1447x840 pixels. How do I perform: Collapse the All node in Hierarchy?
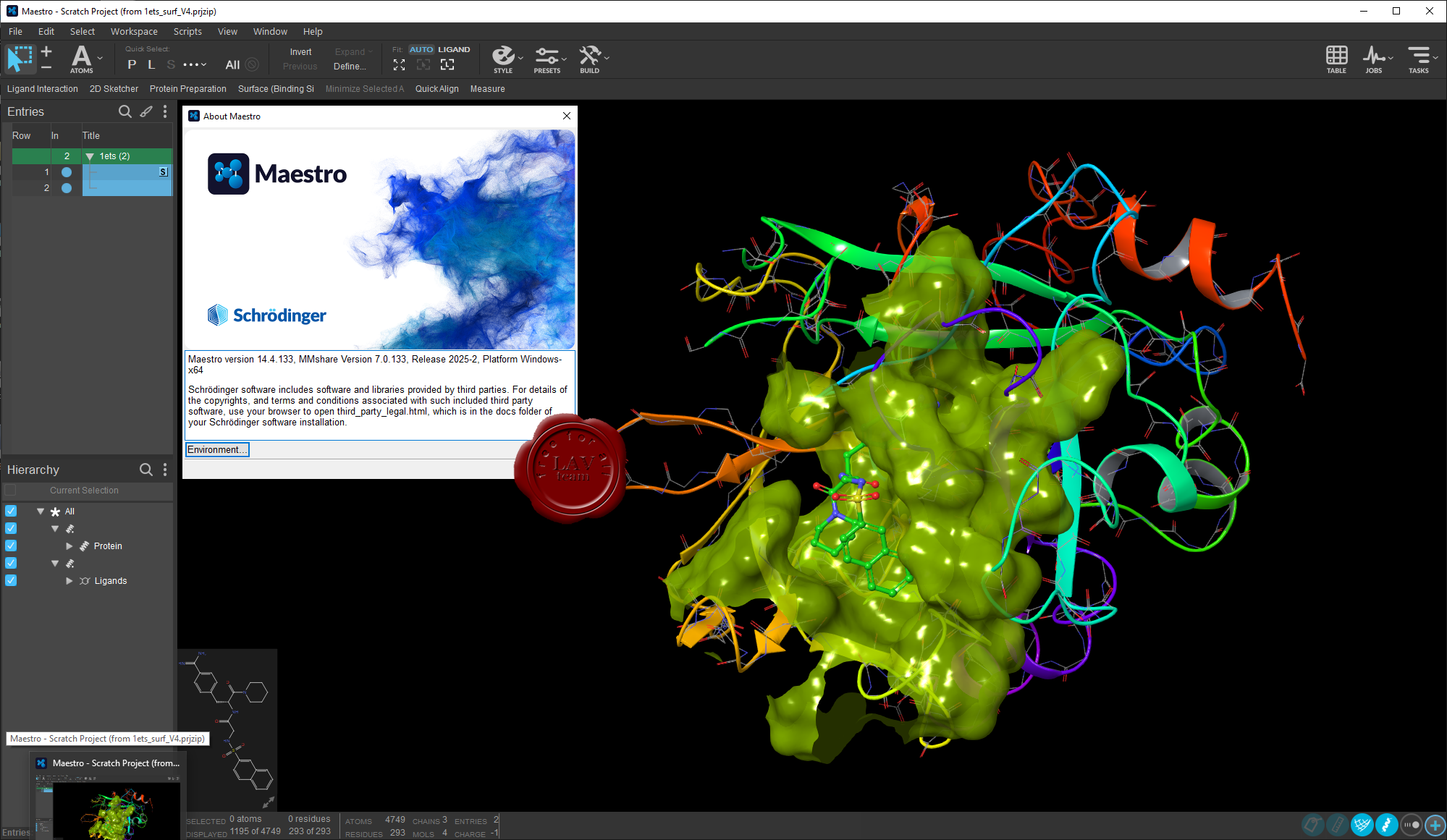pos(41,512)
